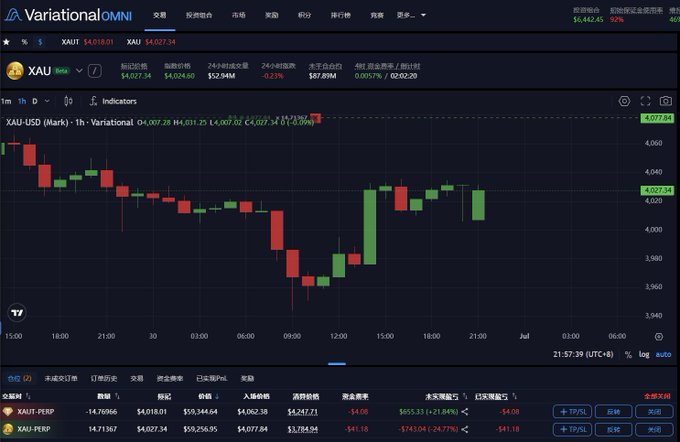Toggle percent scale on price axis
Screen dimensions: 680x442
click(628, 355)
